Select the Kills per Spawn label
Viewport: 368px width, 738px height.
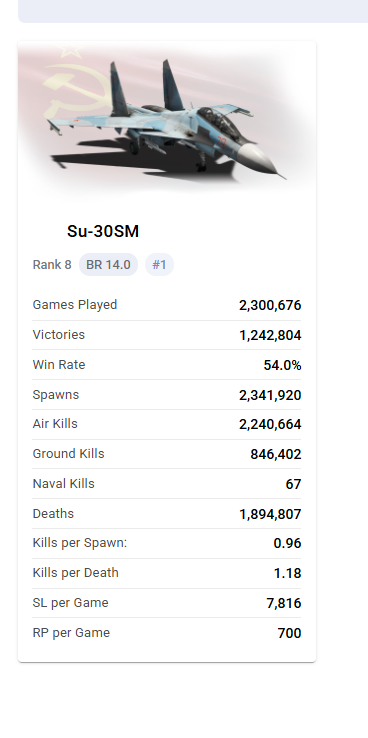click(80, 543)
